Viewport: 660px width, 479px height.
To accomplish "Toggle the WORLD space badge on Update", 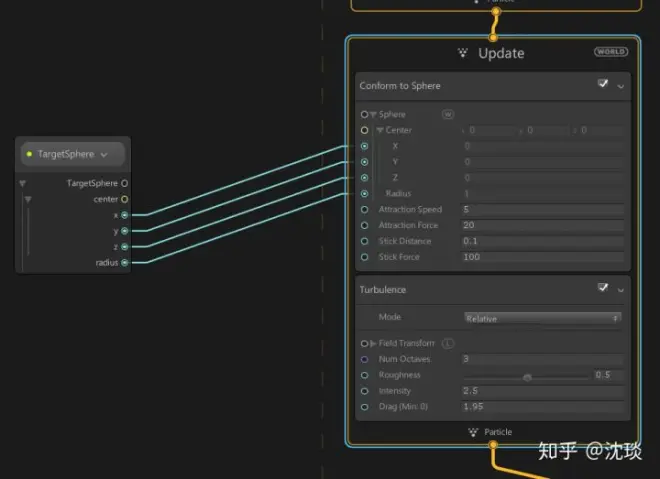I will [x=611, y=52].
